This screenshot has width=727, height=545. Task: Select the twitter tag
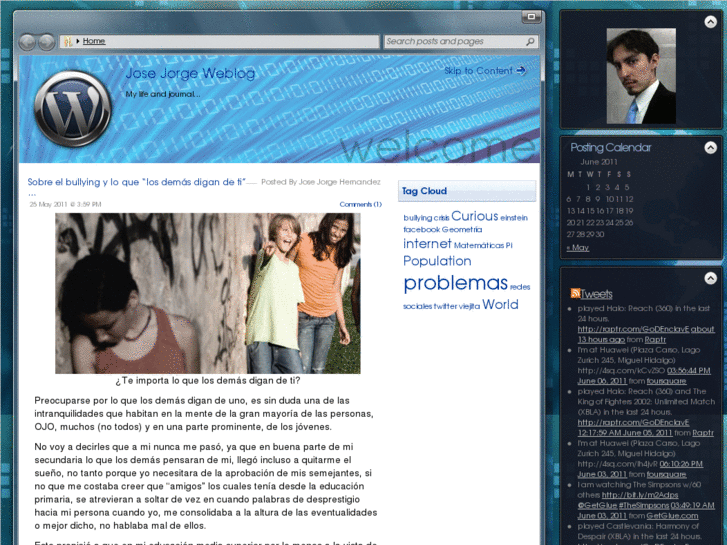pos(445,306)
